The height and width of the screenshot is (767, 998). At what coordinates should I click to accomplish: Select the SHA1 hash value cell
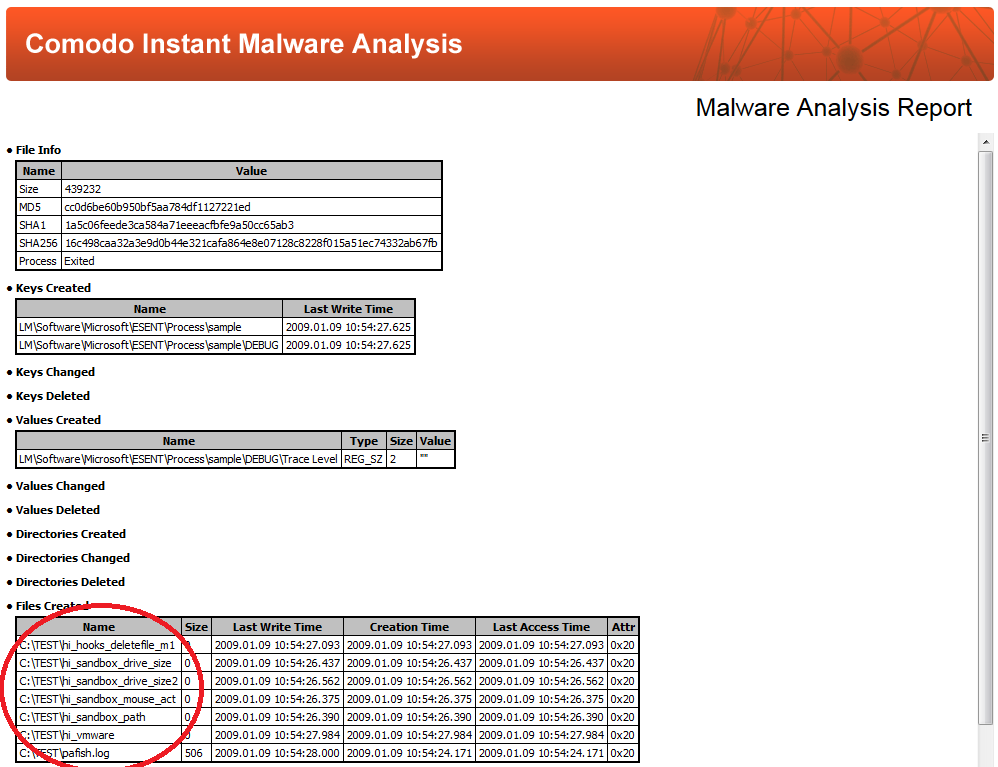(251, 225)
